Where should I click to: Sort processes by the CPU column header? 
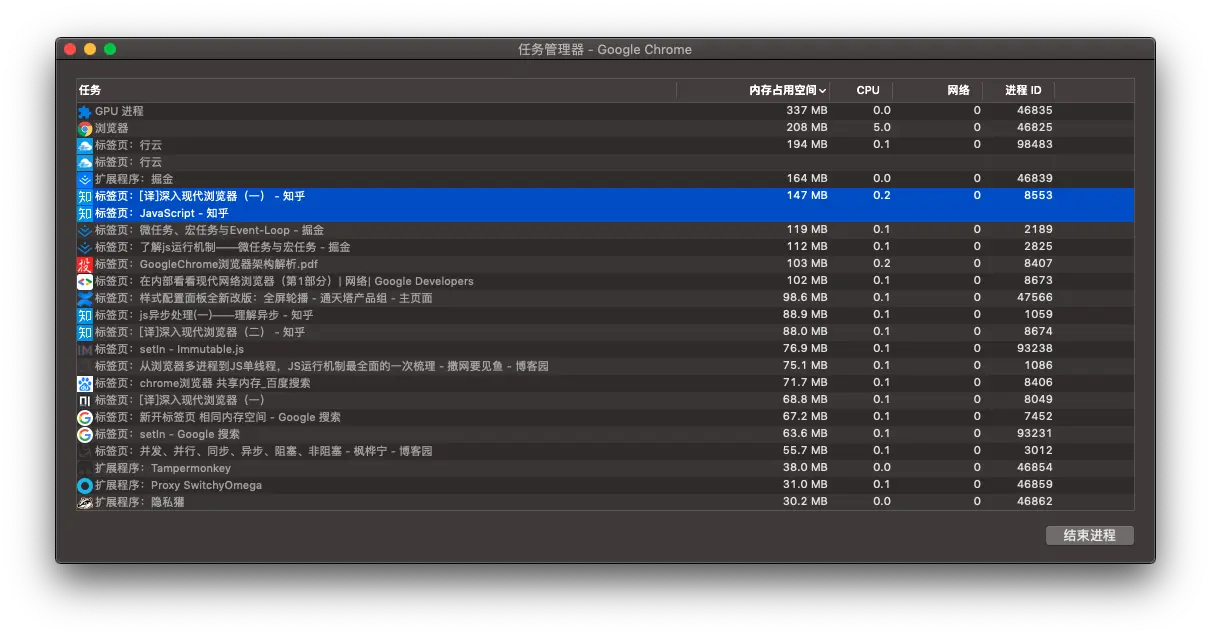(x=868, y=90)
